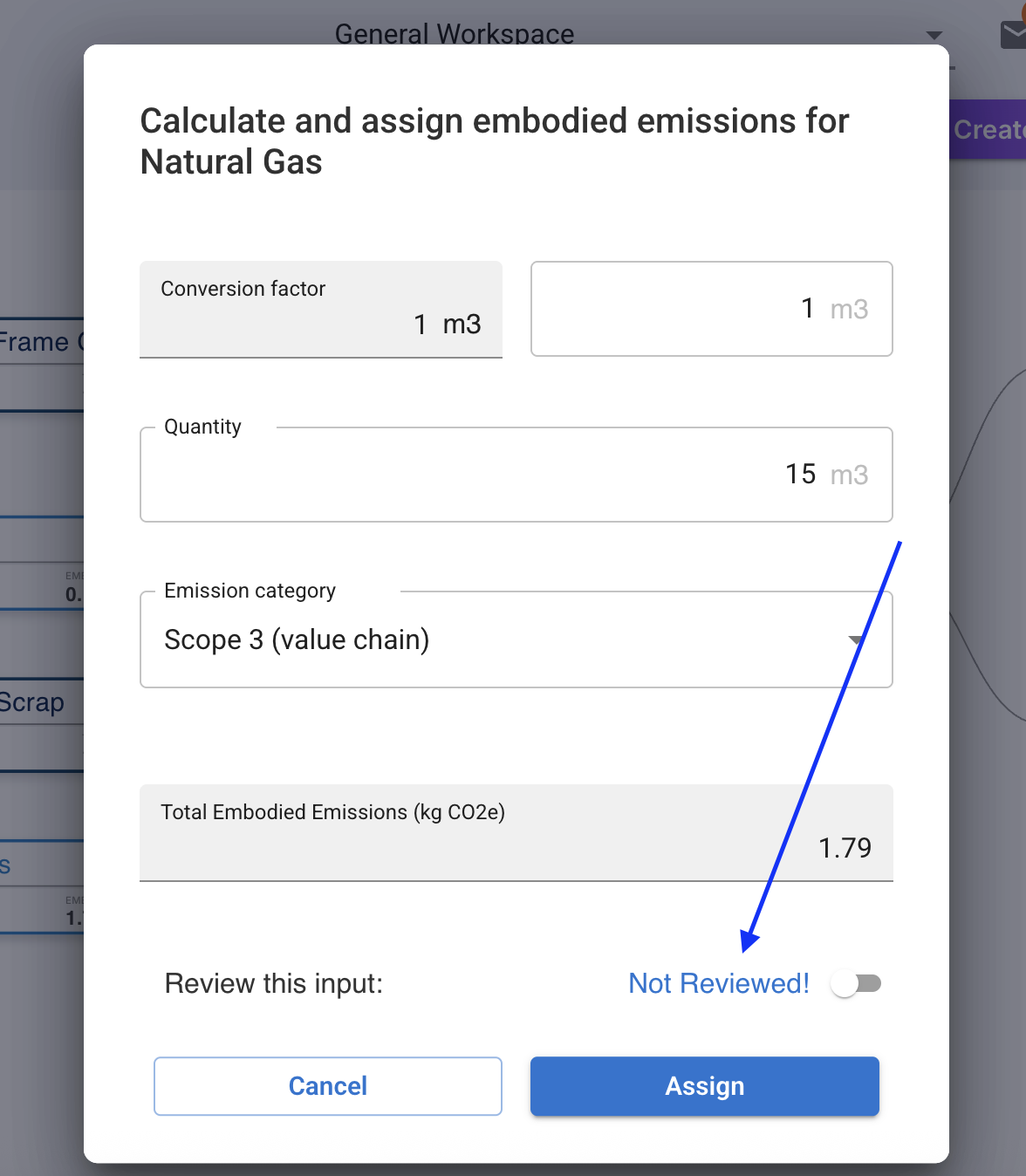Expand the General Workspace dropdown arrow
The height and width of the screenshot is (1176, 1026).
(934, 36)
